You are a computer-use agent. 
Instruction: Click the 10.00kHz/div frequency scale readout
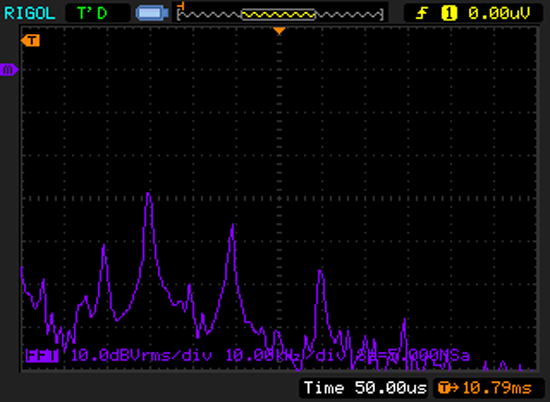pos(285,355)
